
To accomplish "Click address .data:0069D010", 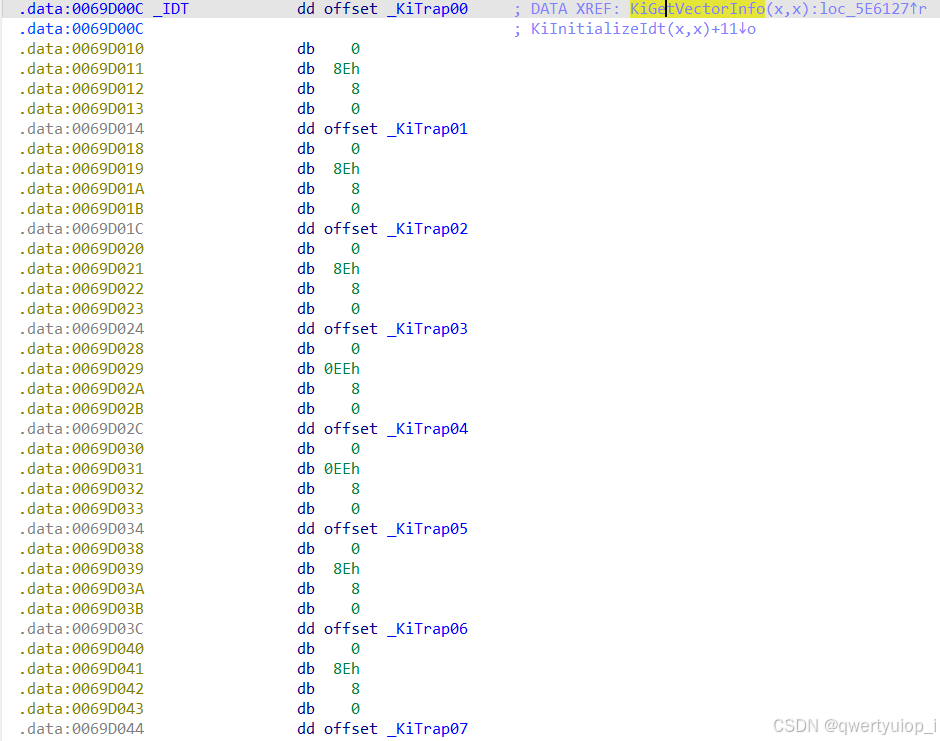I will pos(82,49).
